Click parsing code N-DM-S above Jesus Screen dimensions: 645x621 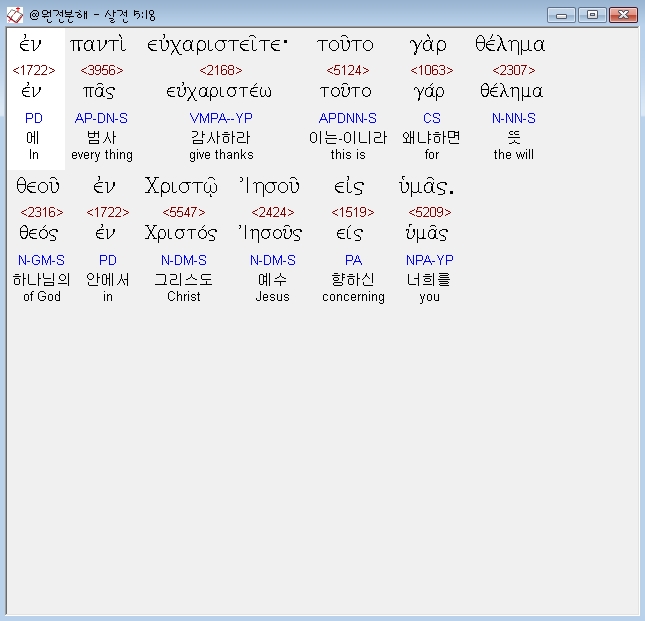pyautogui.click(x=273, y=260)
